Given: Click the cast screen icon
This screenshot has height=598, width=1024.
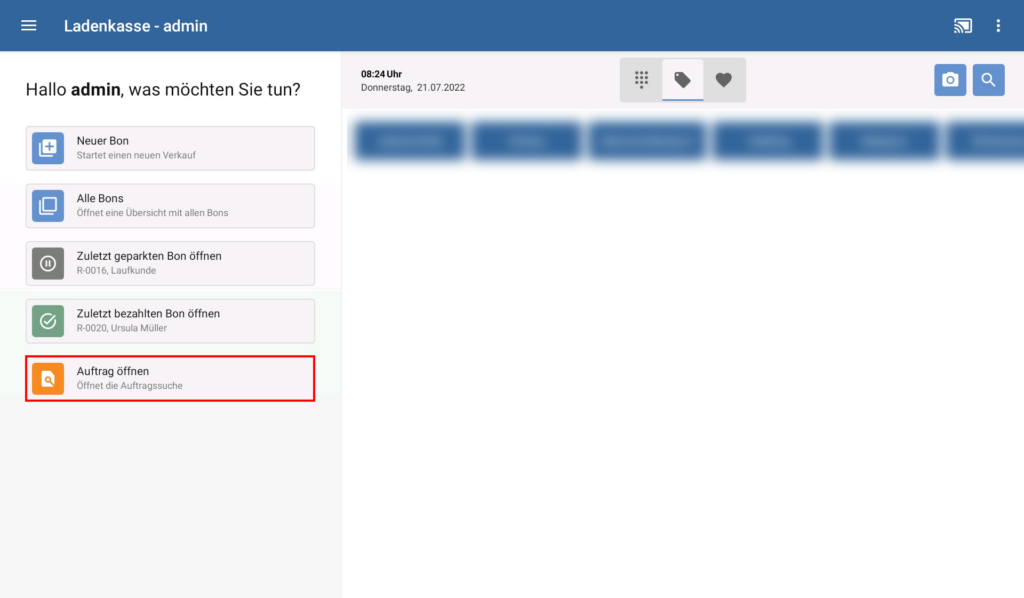Looking at the screenshot, I should pos(962,26).
